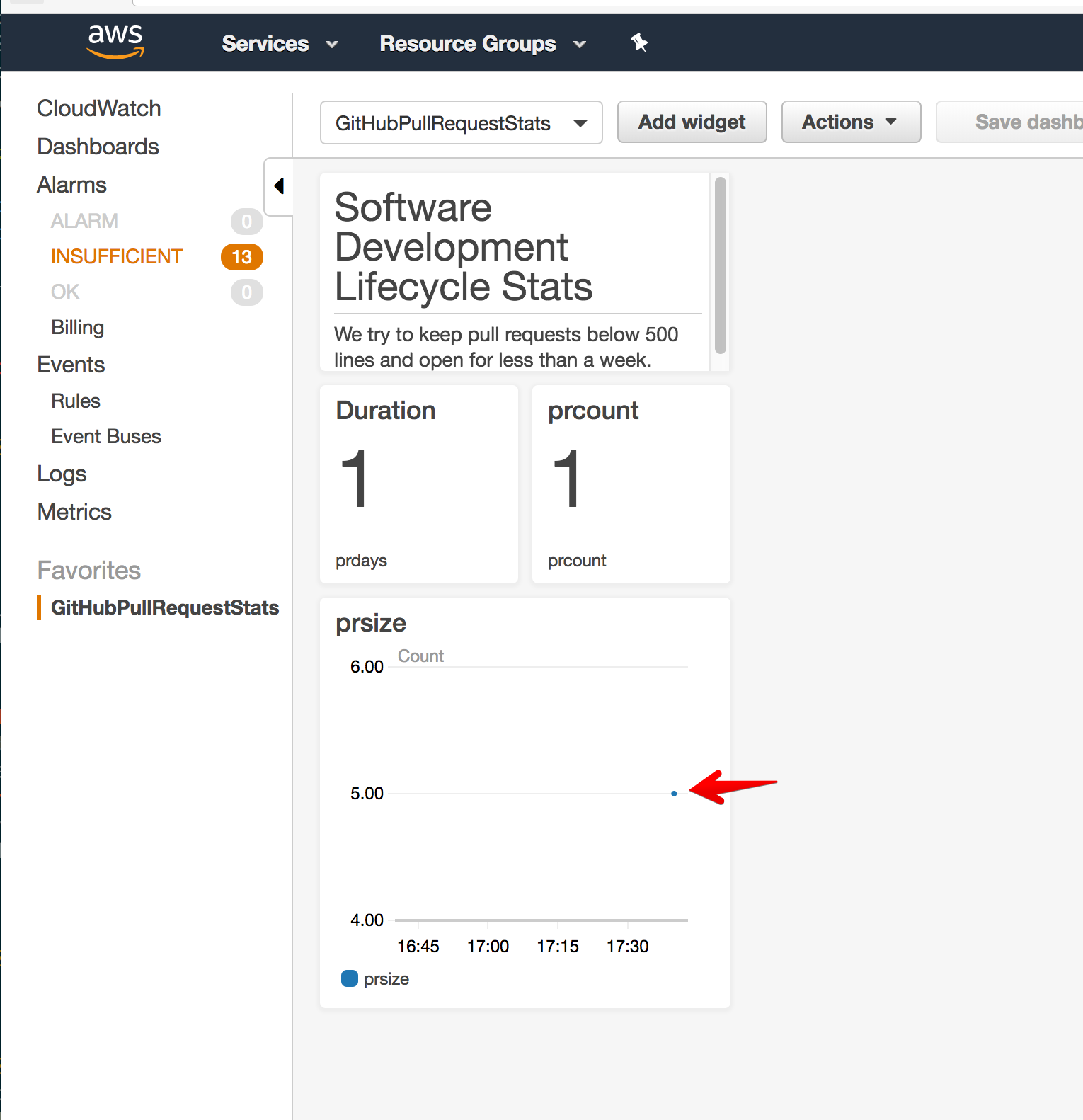Select INSUFFICIENT alarms entry
1083x1120 pixels.
click(117, 256)
